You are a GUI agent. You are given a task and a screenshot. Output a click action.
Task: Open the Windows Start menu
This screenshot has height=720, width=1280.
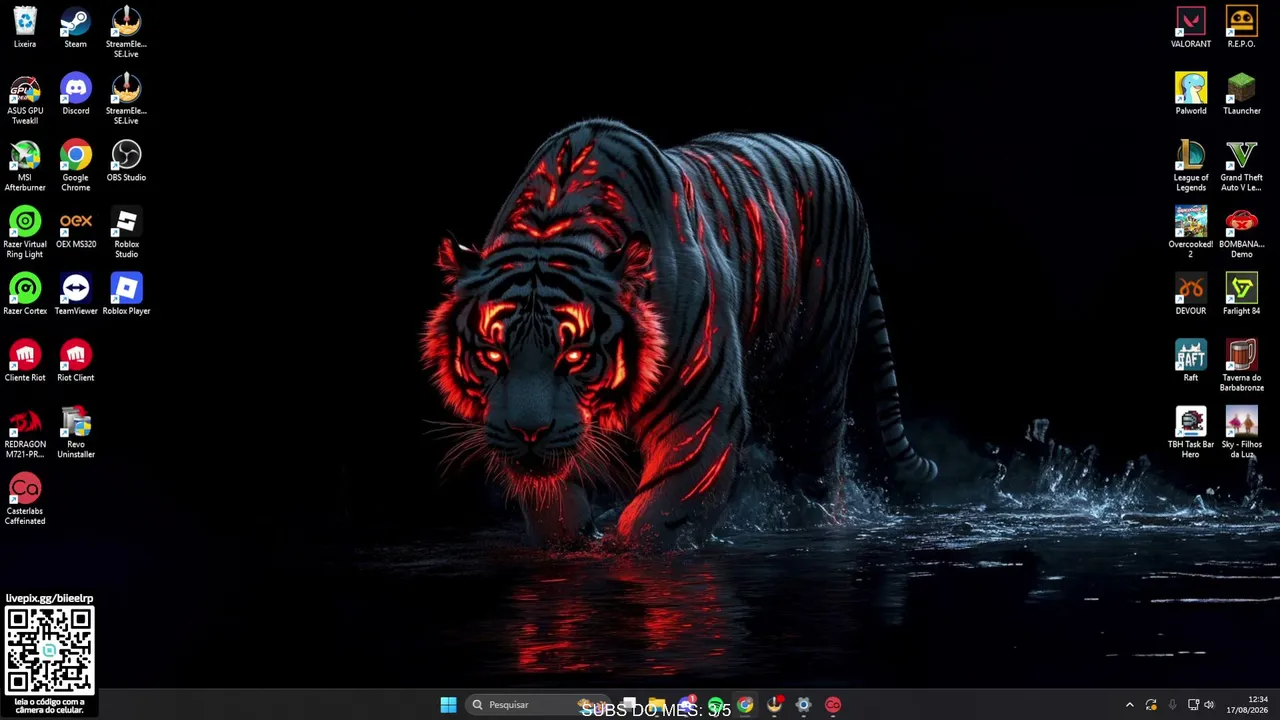449,705
